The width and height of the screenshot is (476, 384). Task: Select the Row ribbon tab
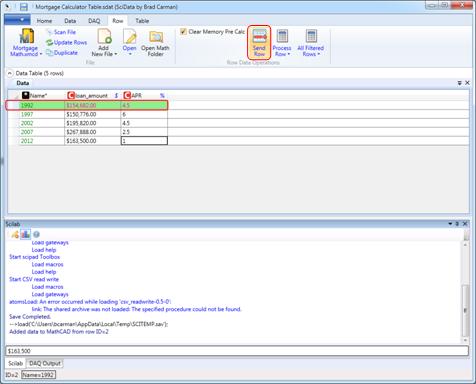click(118, 21)
